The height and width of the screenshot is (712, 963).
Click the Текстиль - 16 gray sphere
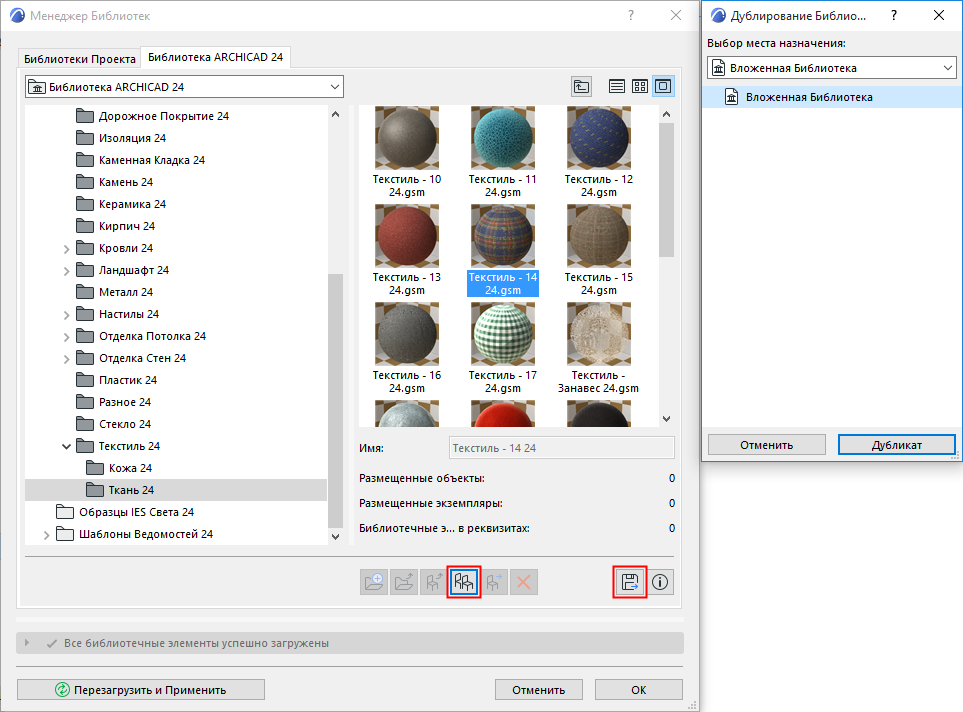407,334
